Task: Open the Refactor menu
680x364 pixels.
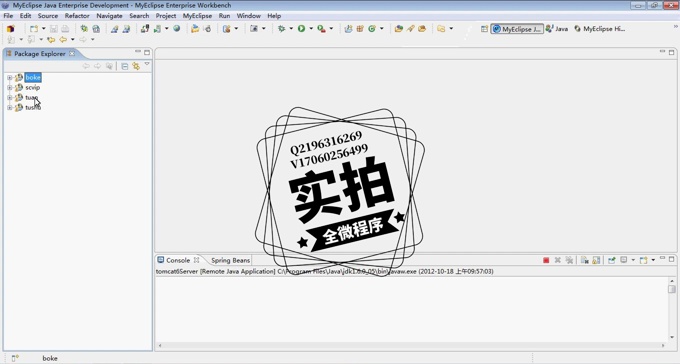Action: (77, 16)
